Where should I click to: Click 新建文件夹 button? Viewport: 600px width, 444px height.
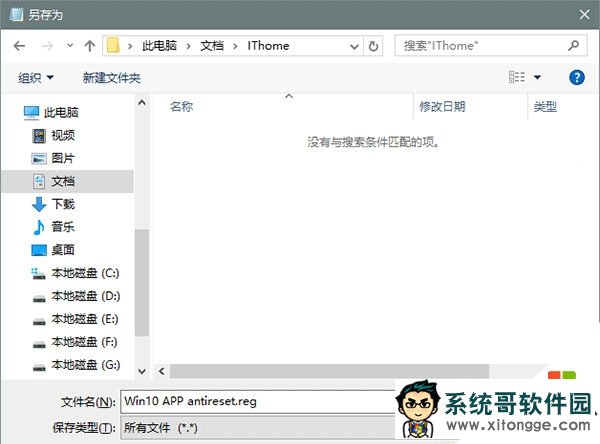coord(112,78)
